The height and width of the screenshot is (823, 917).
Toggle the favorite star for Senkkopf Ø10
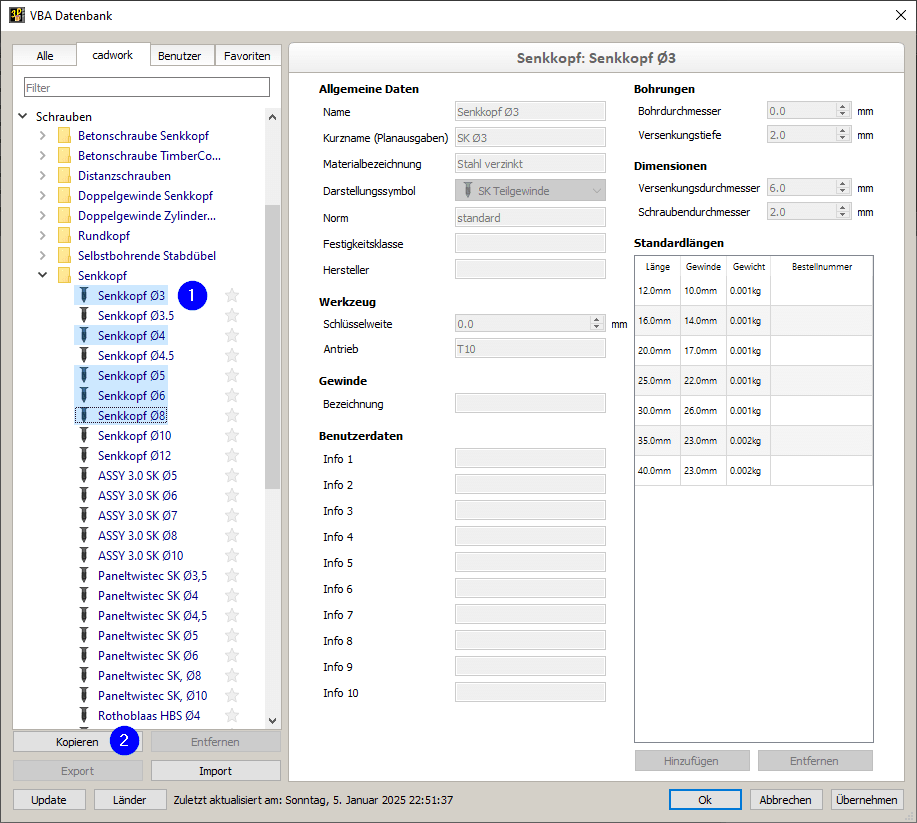pos(232,435)
